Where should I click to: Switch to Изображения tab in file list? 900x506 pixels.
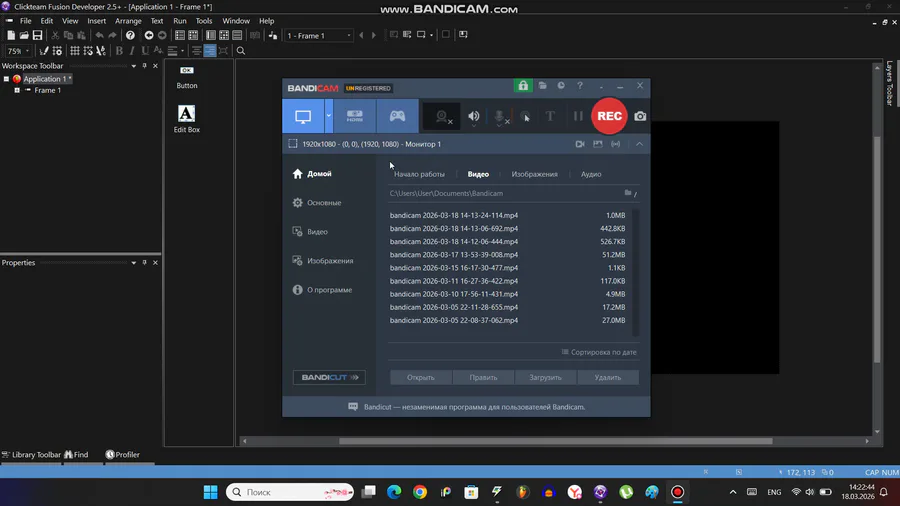pos(534,174)
